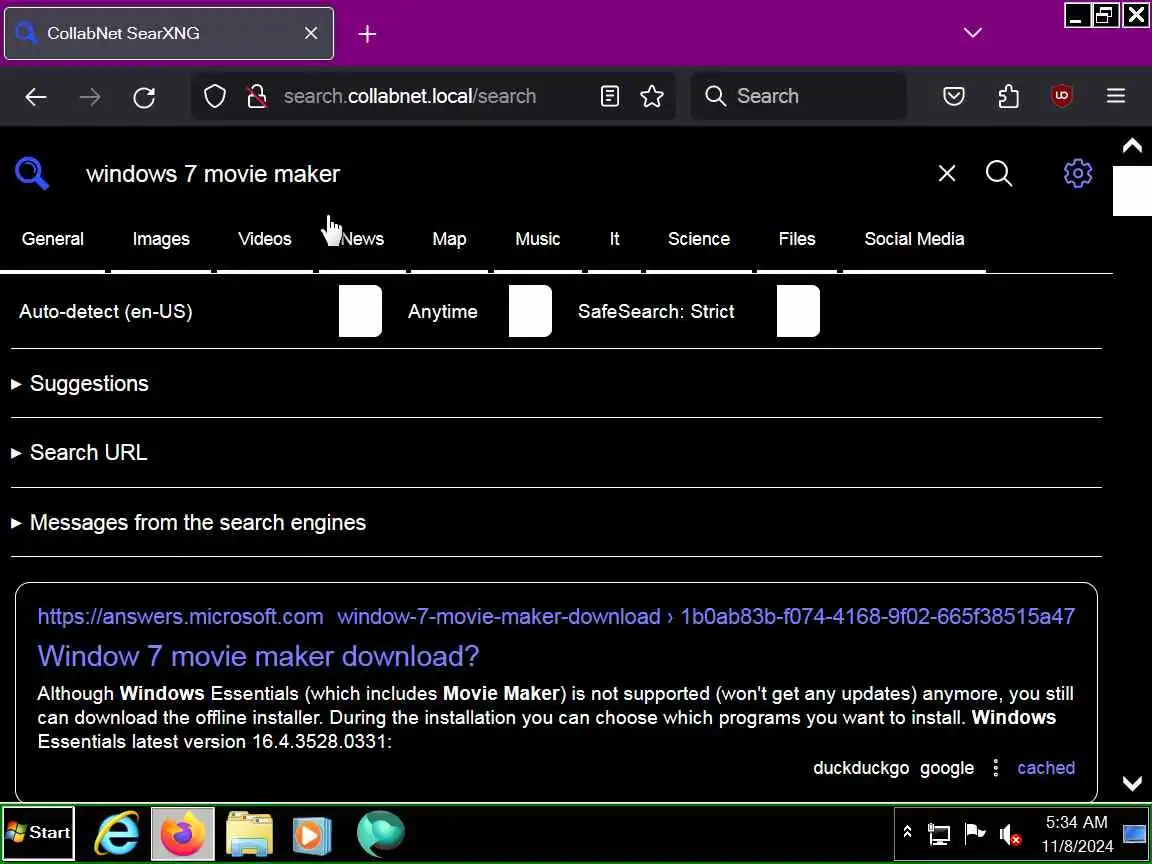Bookmark this page with the star
Image resolution: width=1152 pixels, height=864 pixels.
(x=652, y=96)
